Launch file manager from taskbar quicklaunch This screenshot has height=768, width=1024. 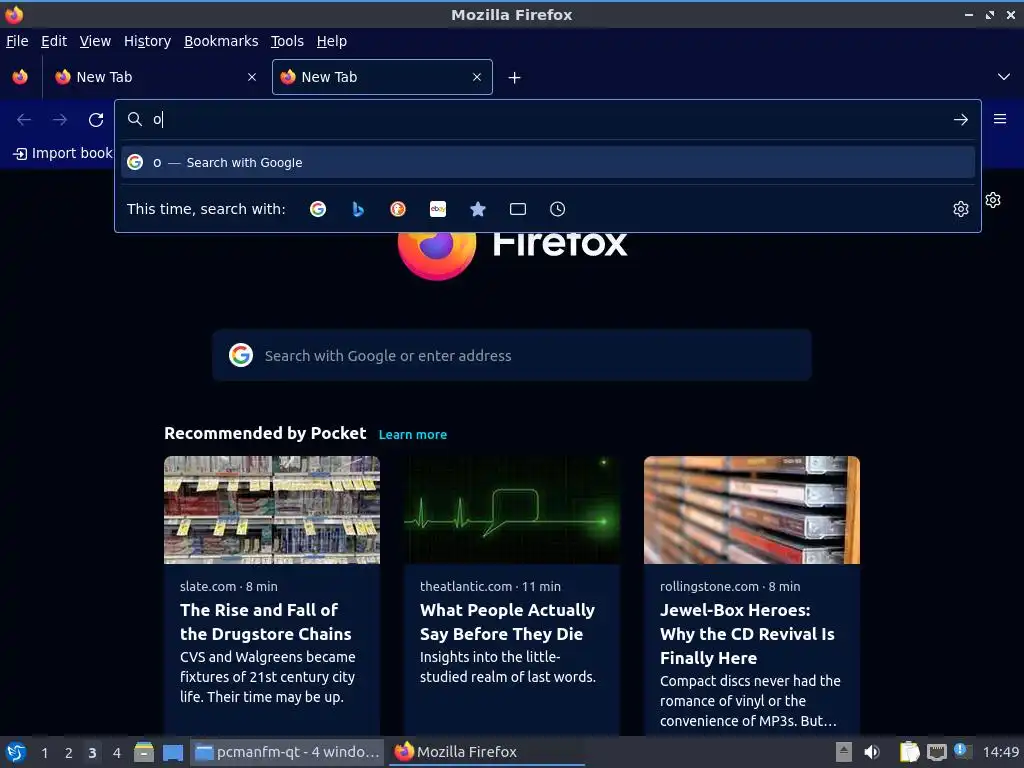[144, 752]
